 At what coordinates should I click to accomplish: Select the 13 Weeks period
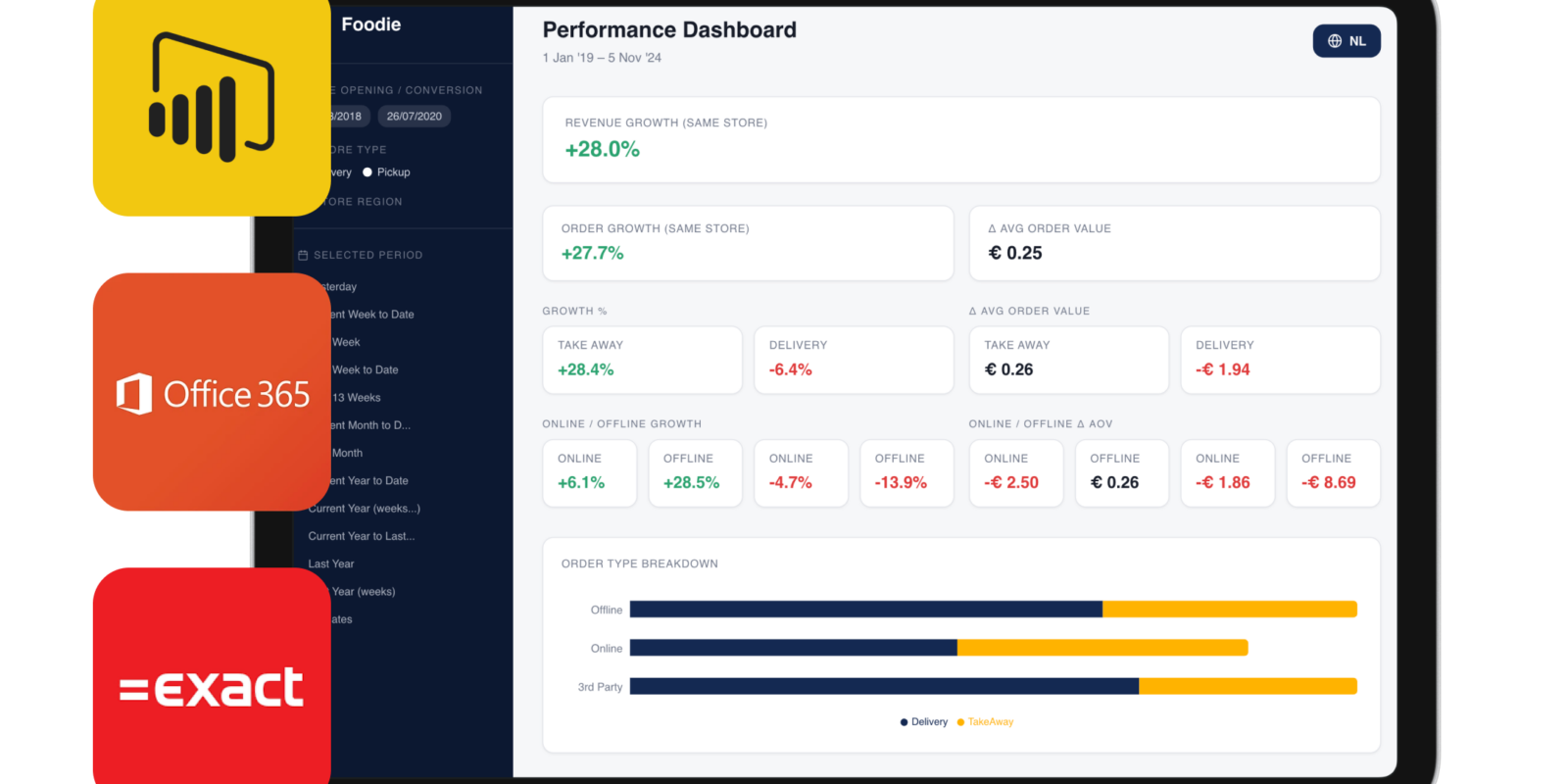click(x=357, y=398)
